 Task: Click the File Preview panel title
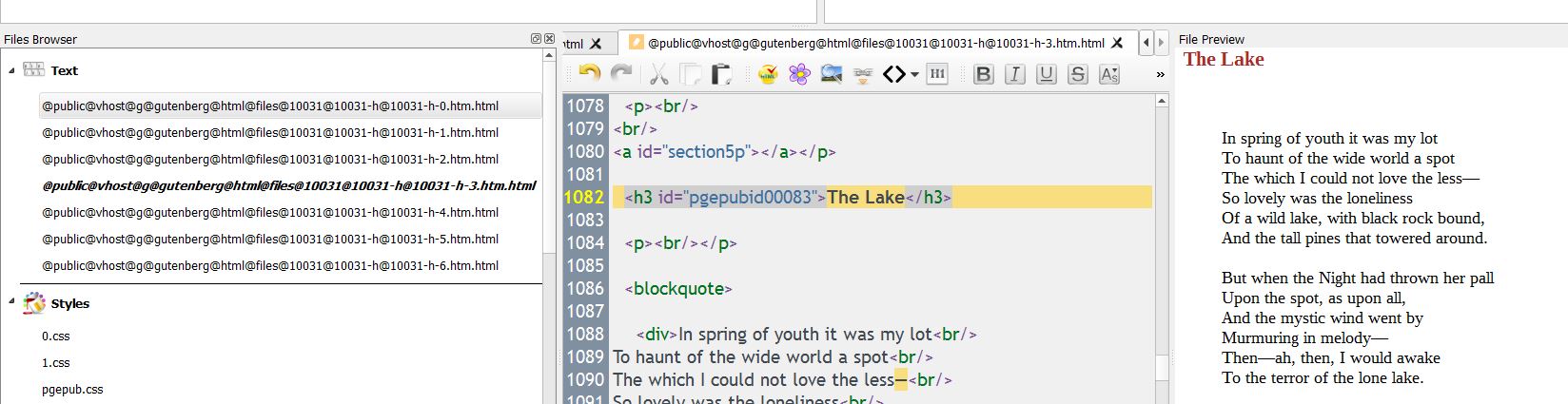click(1211, 39)
